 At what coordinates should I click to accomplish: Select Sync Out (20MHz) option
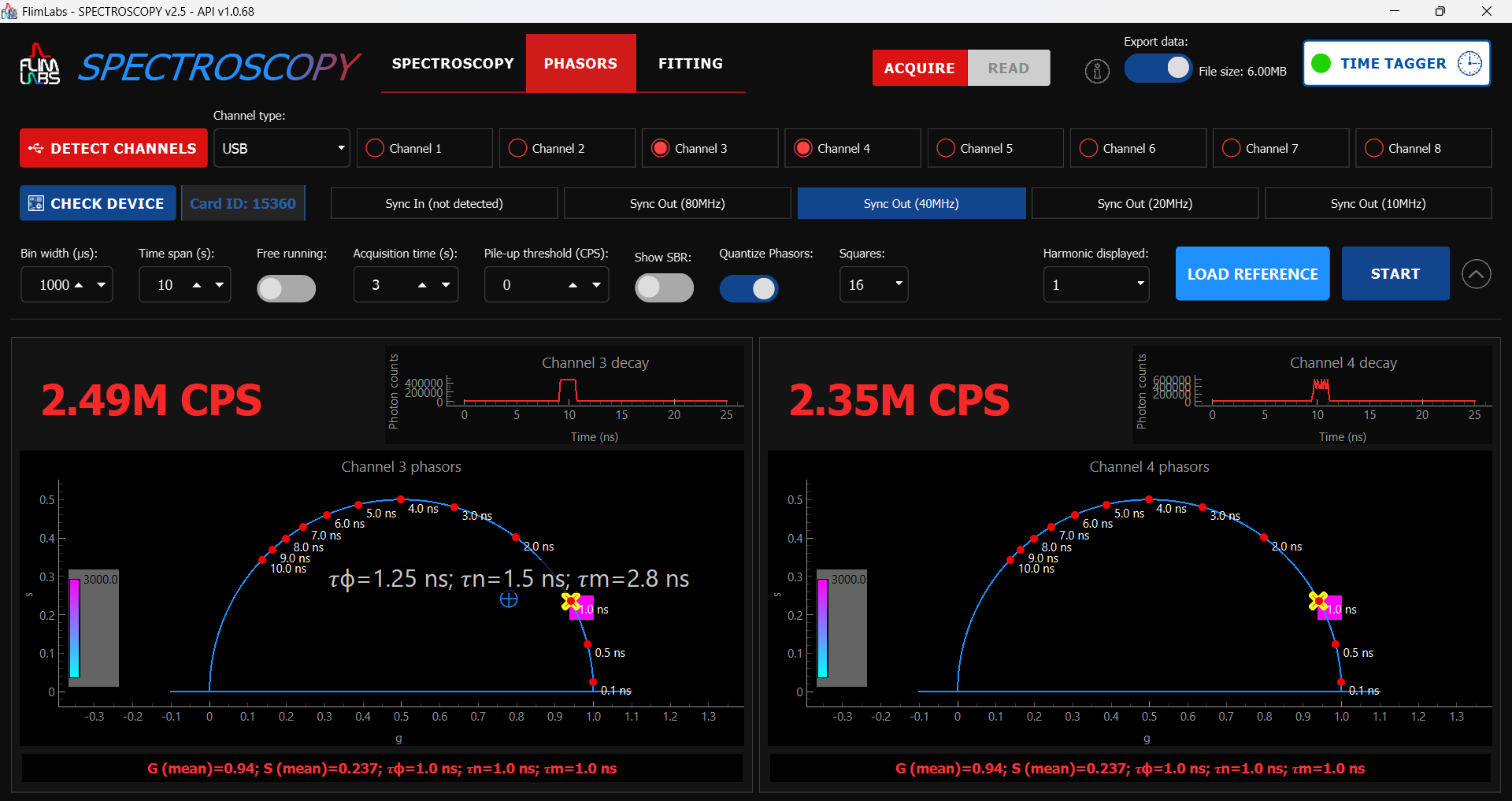(1145, 203)
